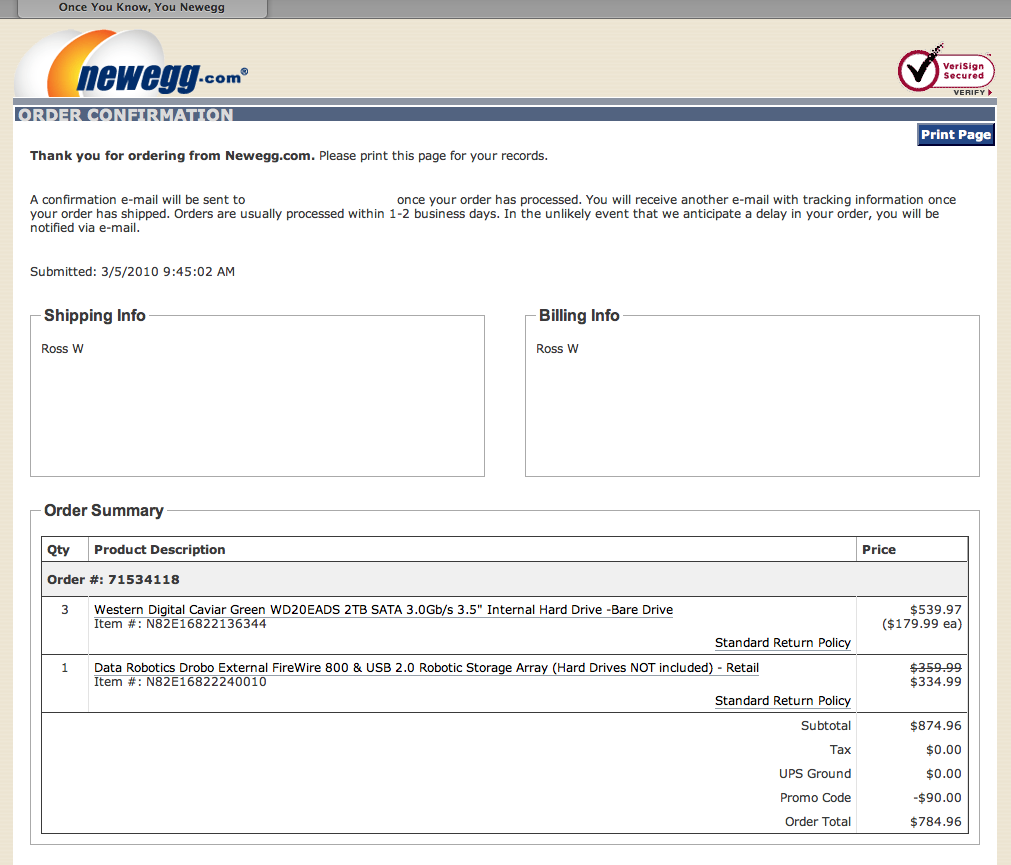Click the Newegg.com logo
The image size is (1011, 865).
tap(132, 64)
